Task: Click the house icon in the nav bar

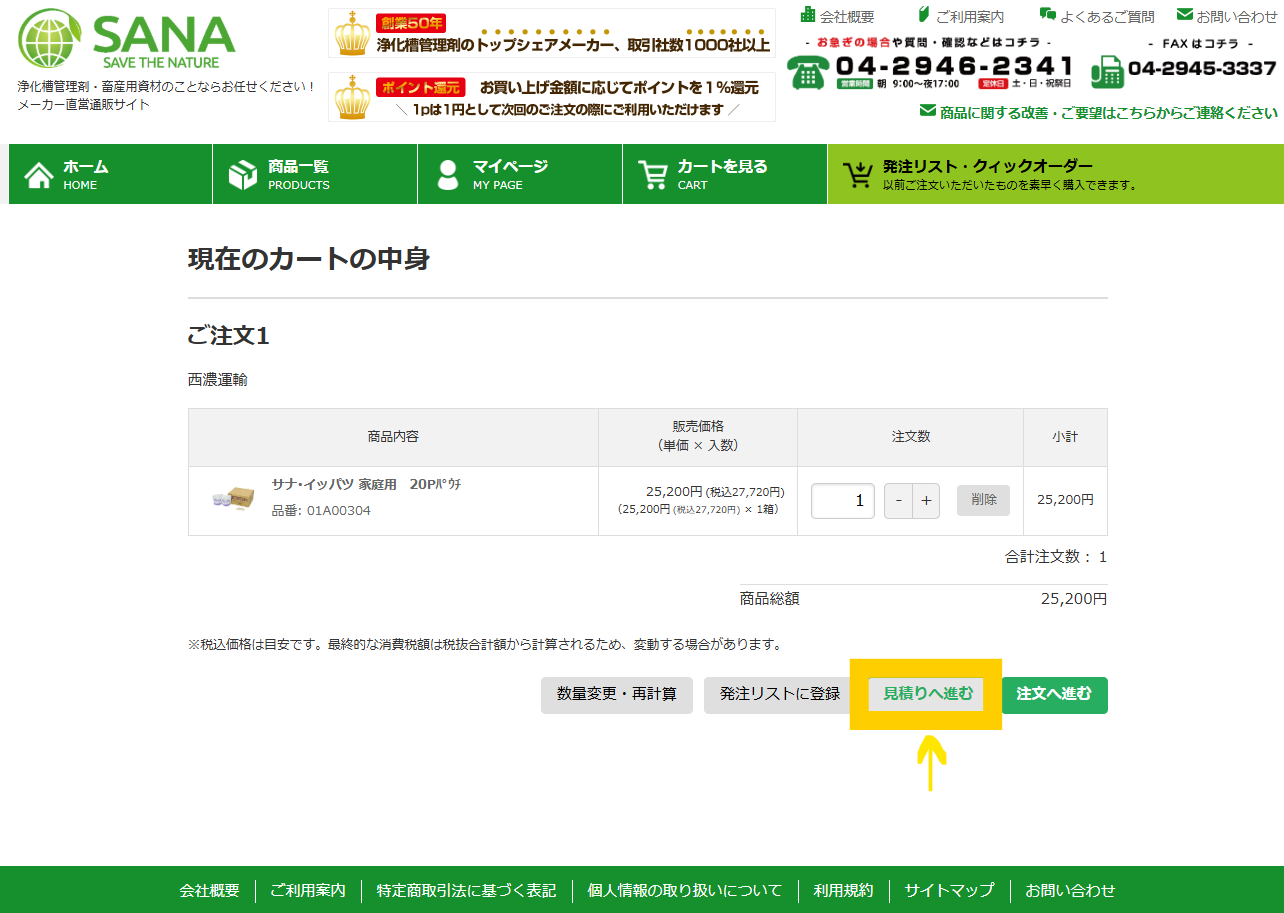Action: coord(39,175)
